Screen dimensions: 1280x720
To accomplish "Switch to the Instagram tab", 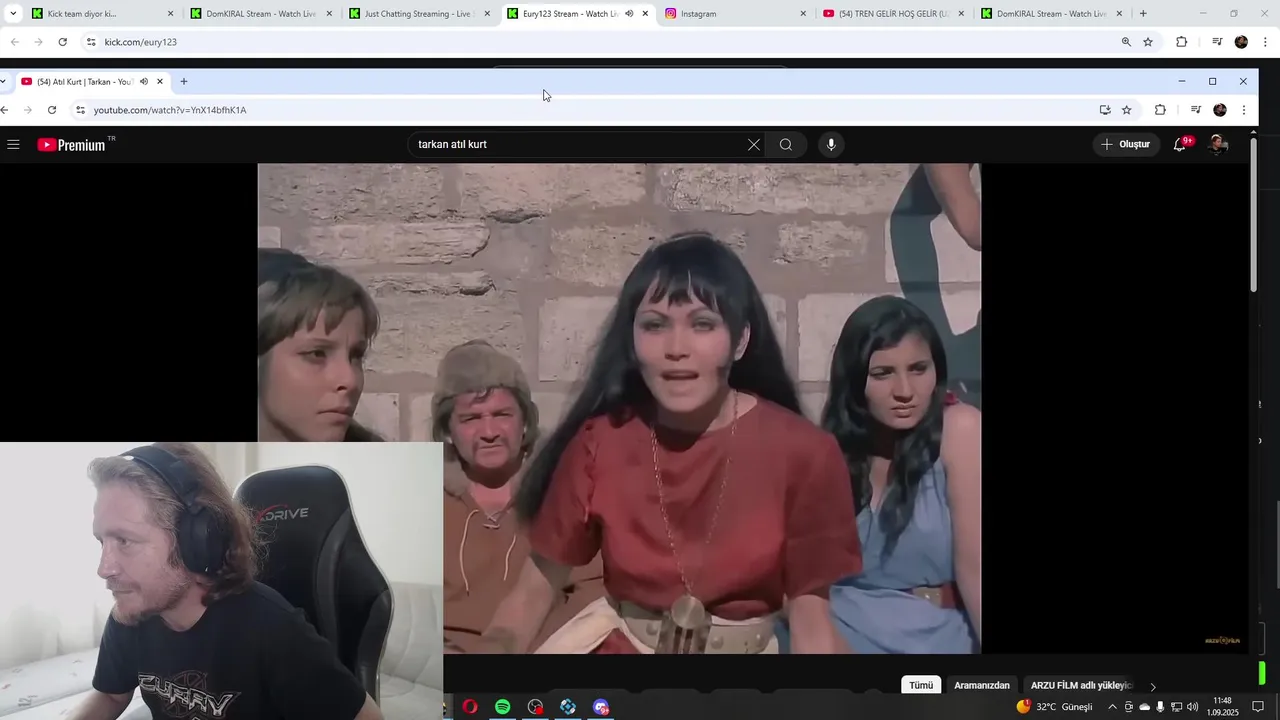I will (x=737, y=14).
